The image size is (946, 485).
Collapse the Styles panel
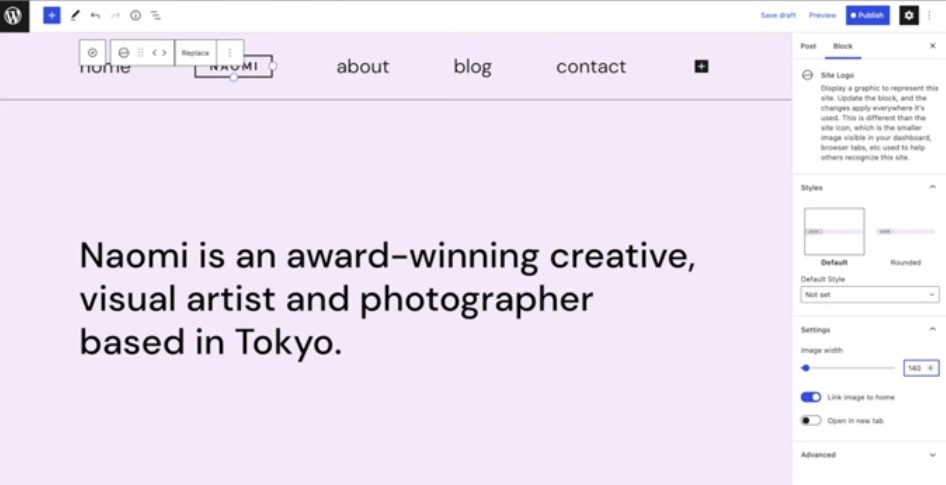pyautogui.click(x=932, y=187)
